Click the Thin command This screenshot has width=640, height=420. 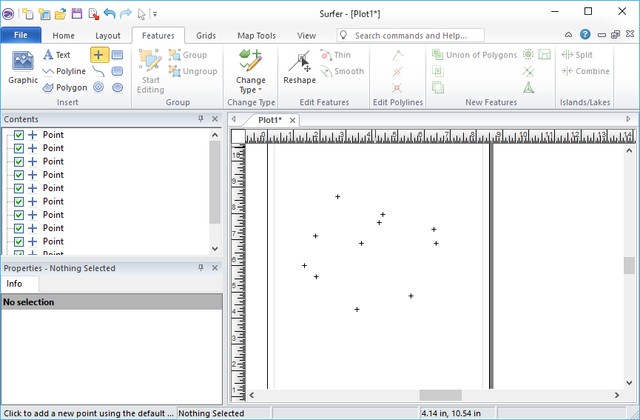336,55
